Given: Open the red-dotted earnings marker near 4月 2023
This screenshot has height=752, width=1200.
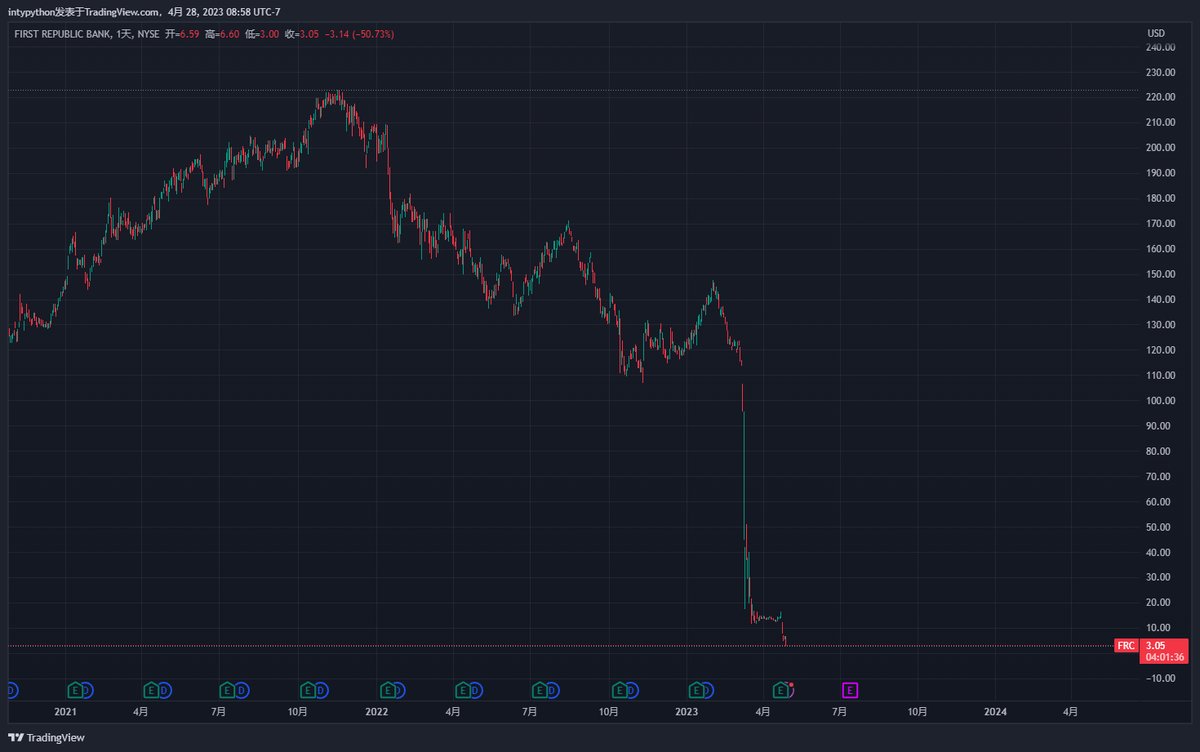Looking at the screenshot, I should pyautogui.click(x=782, y=690).
